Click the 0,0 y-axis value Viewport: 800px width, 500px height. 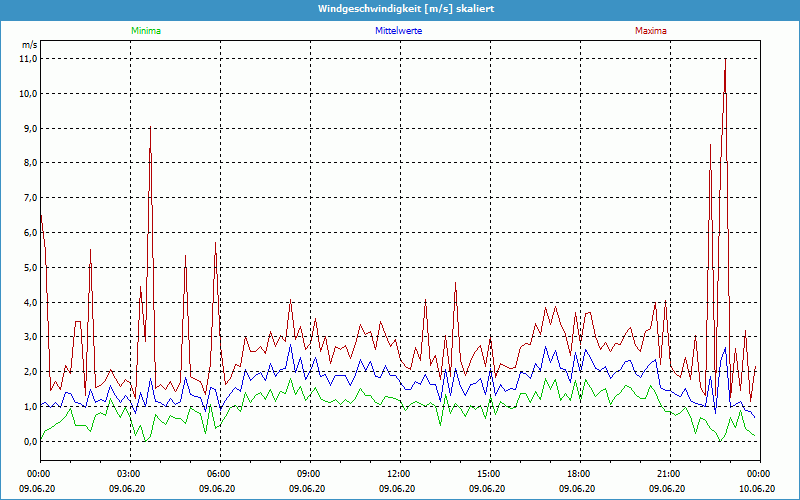point(31,441)
